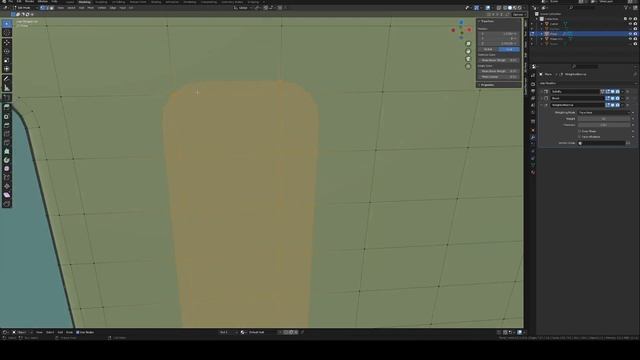Open the Mesh menu in viewport header
Image resolution: width=640 pixels, height=360 pixels.
(x=91, y=8)
